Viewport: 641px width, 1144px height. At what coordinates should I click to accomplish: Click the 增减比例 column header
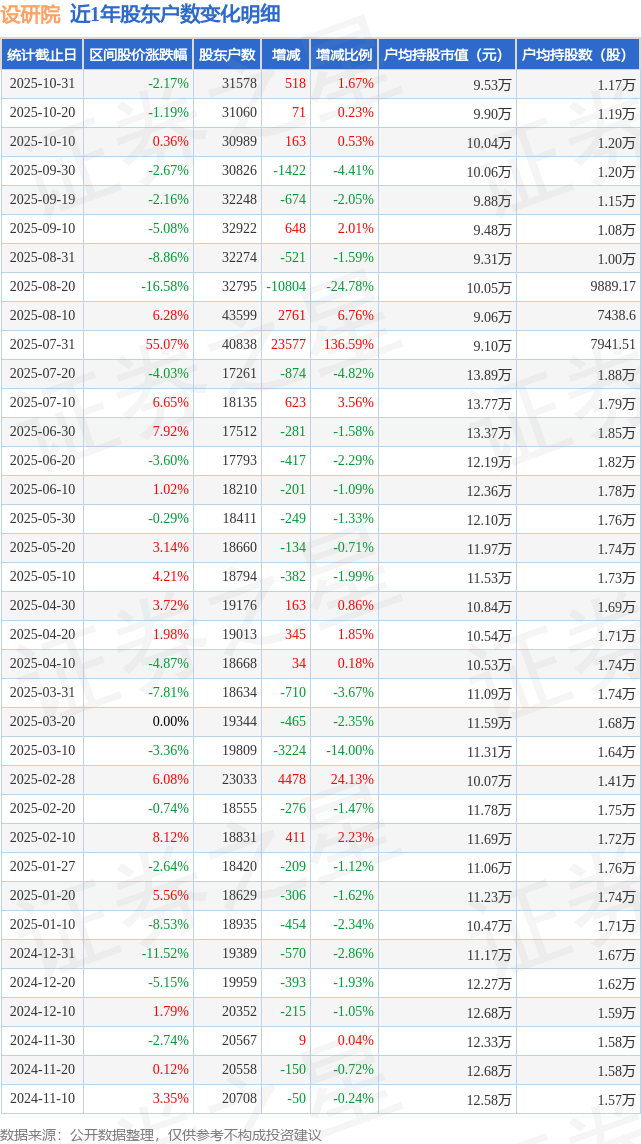pyautogui.click(x=344, y=55)
